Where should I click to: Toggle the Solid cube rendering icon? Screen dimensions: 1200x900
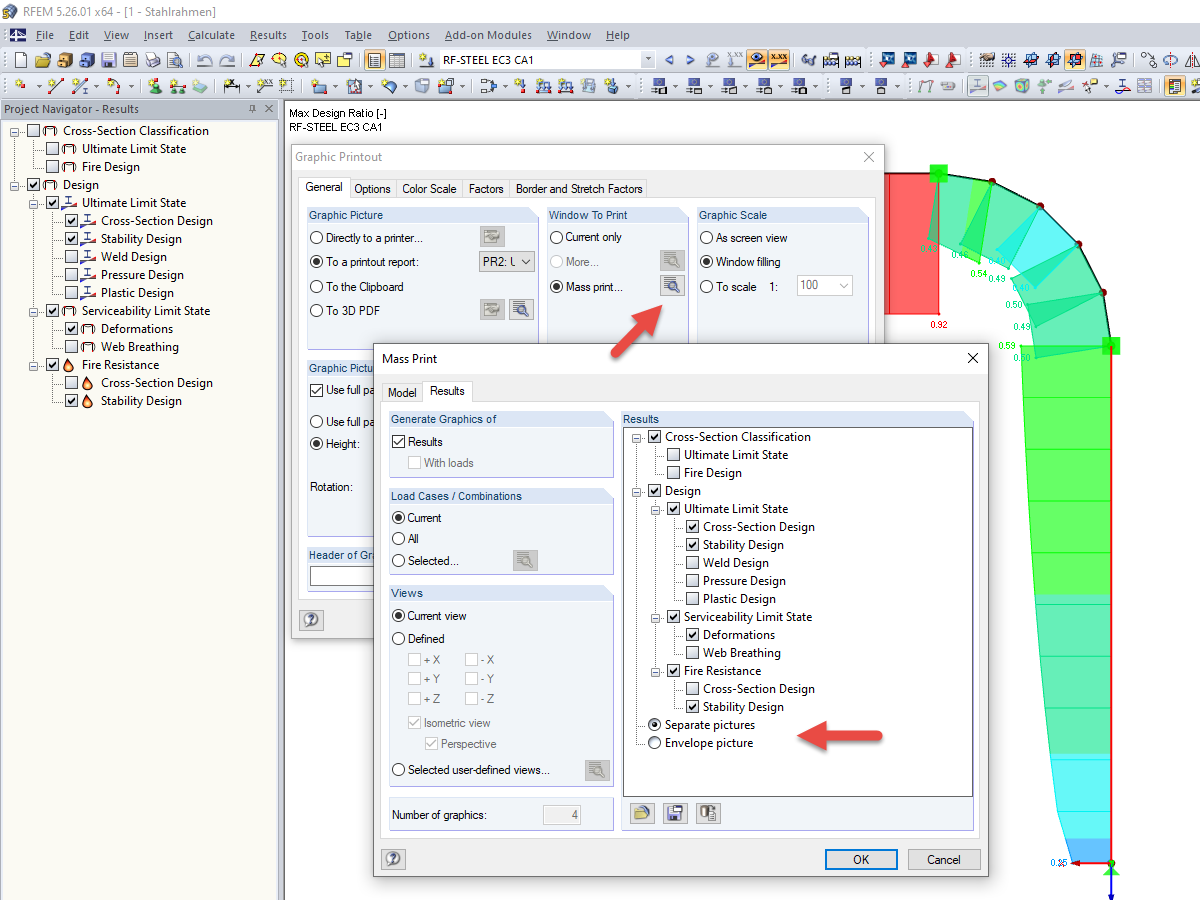(x=1021, y=86)
